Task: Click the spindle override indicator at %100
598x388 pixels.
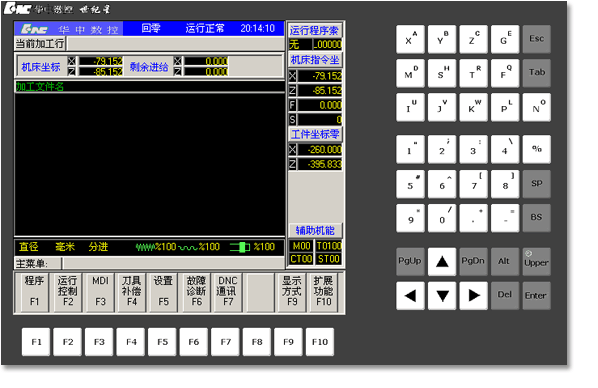Action: coord(252,247)
